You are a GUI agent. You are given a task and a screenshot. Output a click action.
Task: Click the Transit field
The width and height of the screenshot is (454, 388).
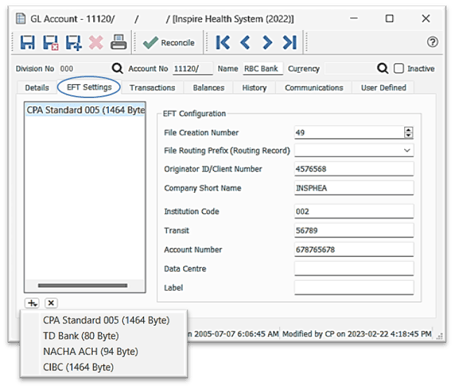pyautogui.click(x=354, y=230)
